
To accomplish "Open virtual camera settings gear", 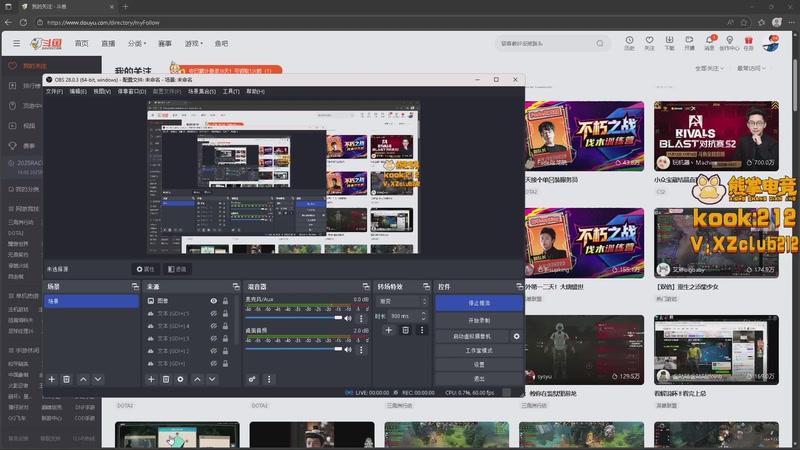I will [x=516, y=336].
